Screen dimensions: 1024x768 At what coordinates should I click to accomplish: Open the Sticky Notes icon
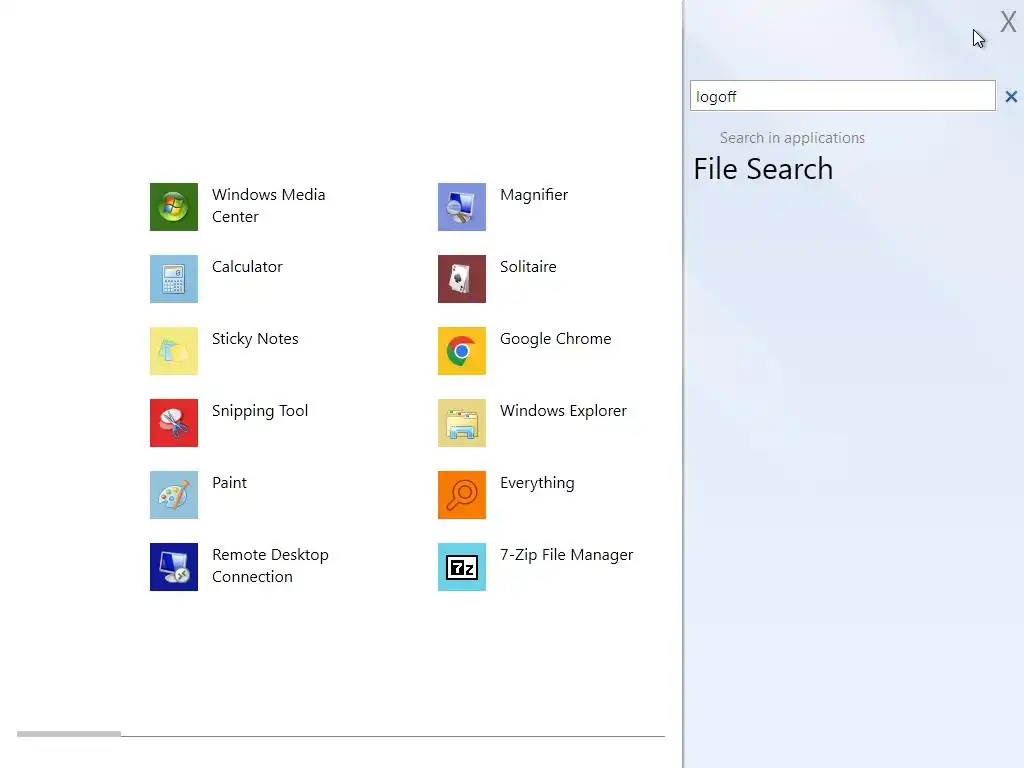pyautogui.click(x=174, y=351)
